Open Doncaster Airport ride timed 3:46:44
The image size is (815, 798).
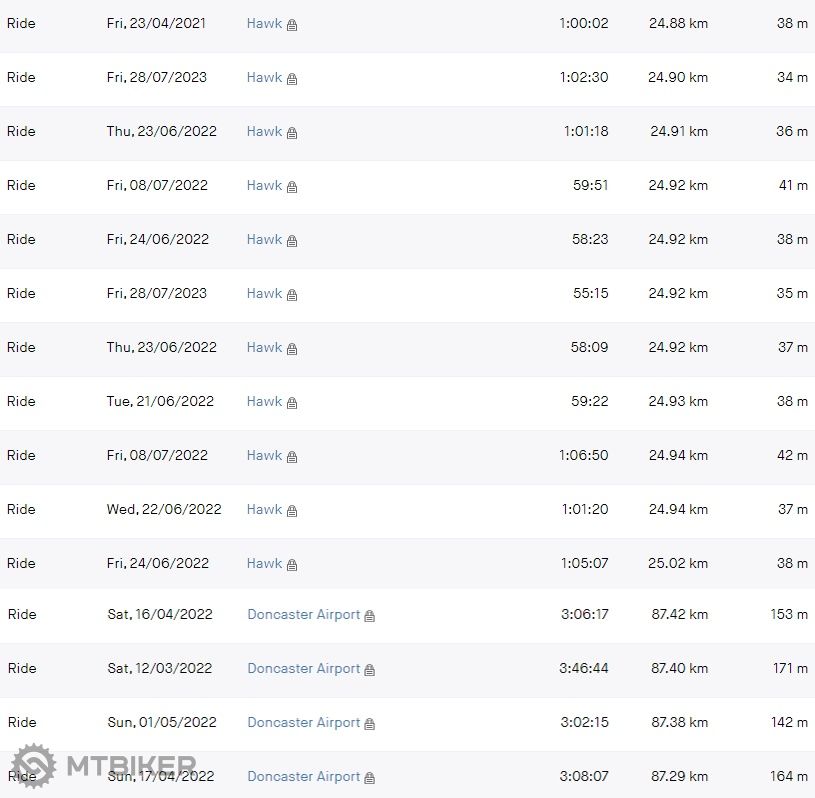tap(303, 668)
